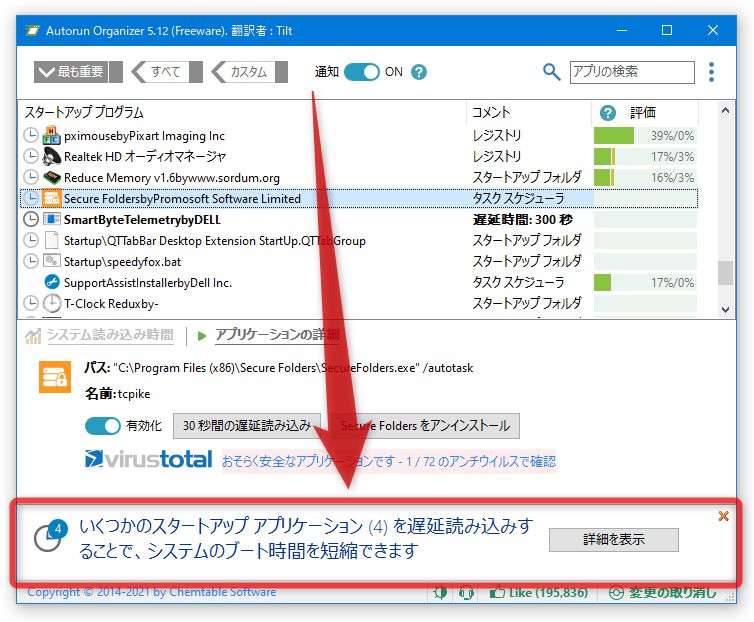Click the Realtek HD speaker icon
This screenshot has width=754, height=622.
click(x=51, y=156)
